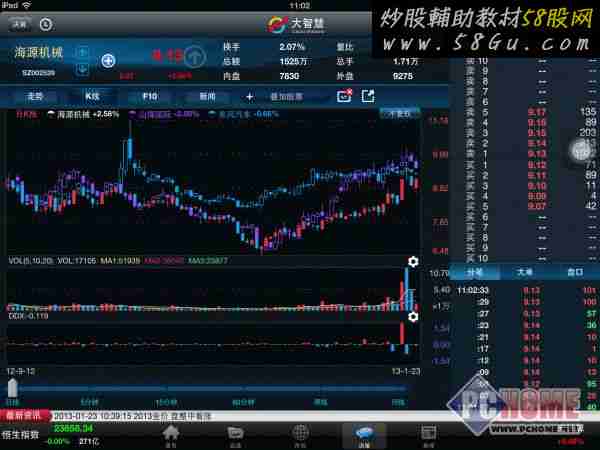Screen dimensions: 600x450
Task: Tap the 总额 1525万 value
Action: click(293, 62)
